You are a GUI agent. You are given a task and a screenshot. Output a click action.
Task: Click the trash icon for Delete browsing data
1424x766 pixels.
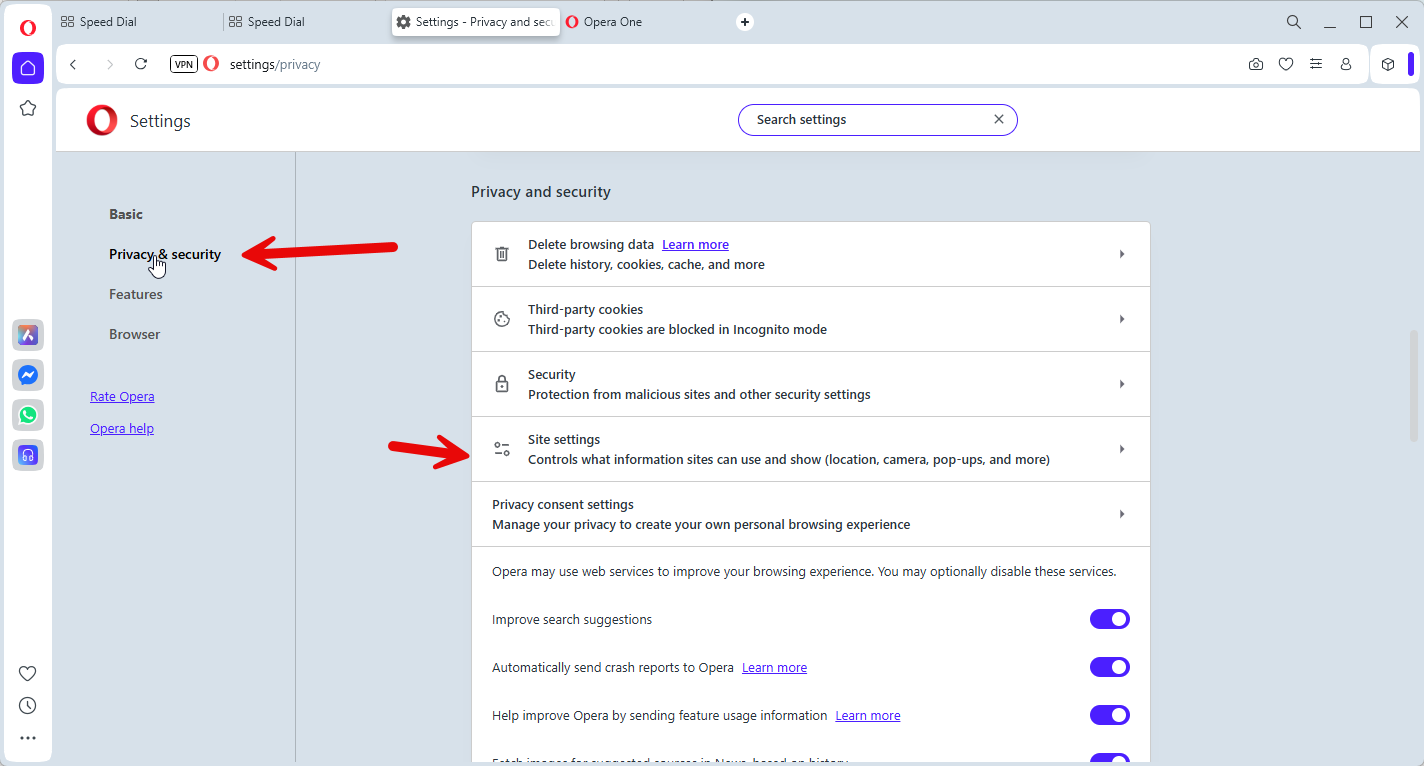tap(502, 254)
